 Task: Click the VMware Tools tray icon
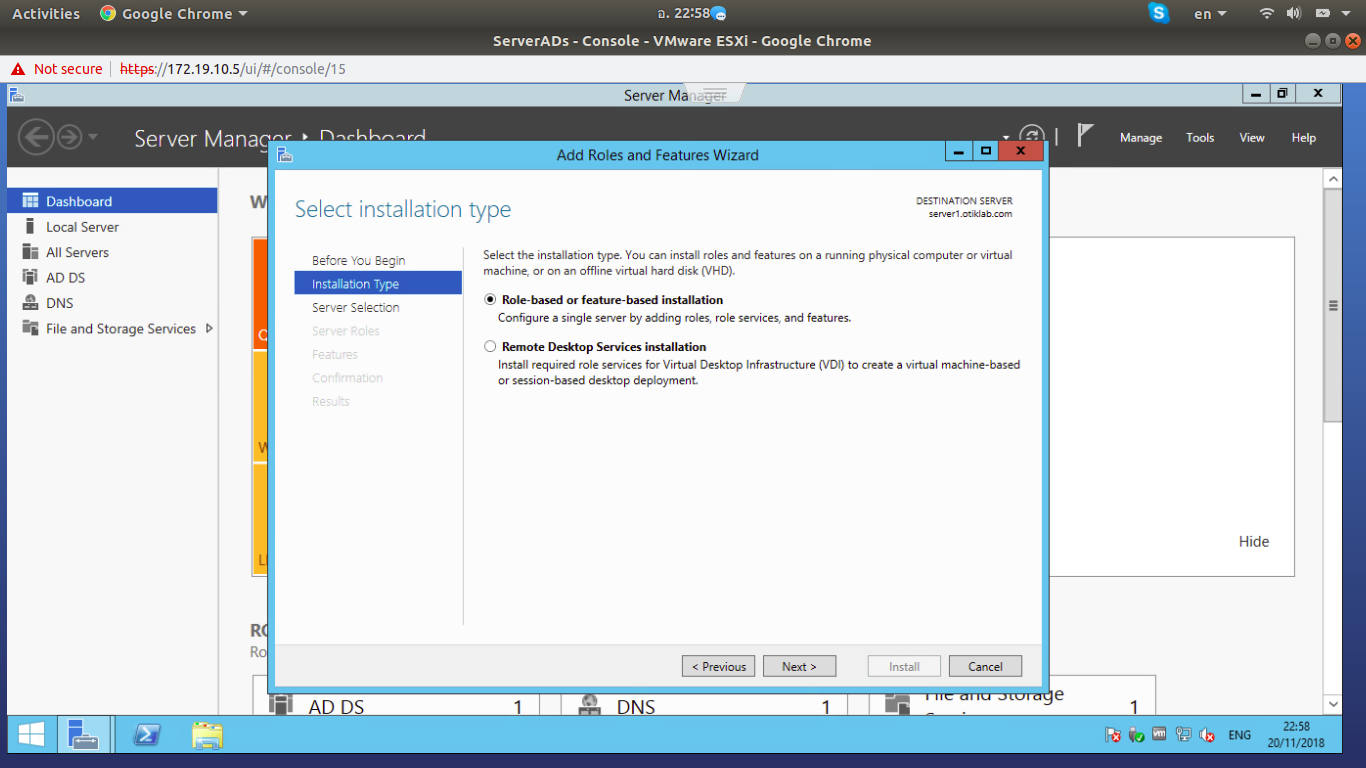coord(1160,734)
